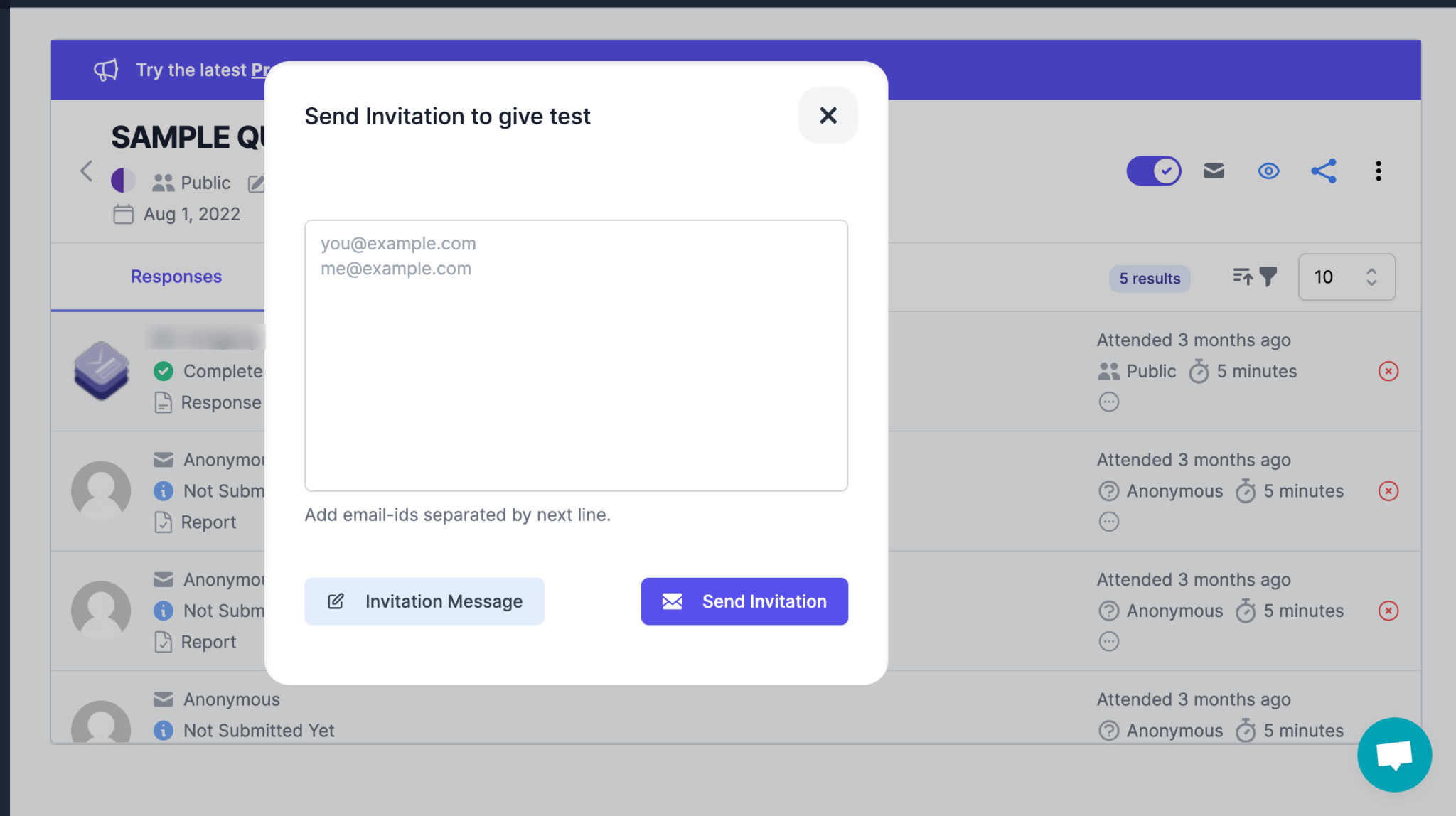Click the filter funnel icon near 5 results

pos(1270,277)
